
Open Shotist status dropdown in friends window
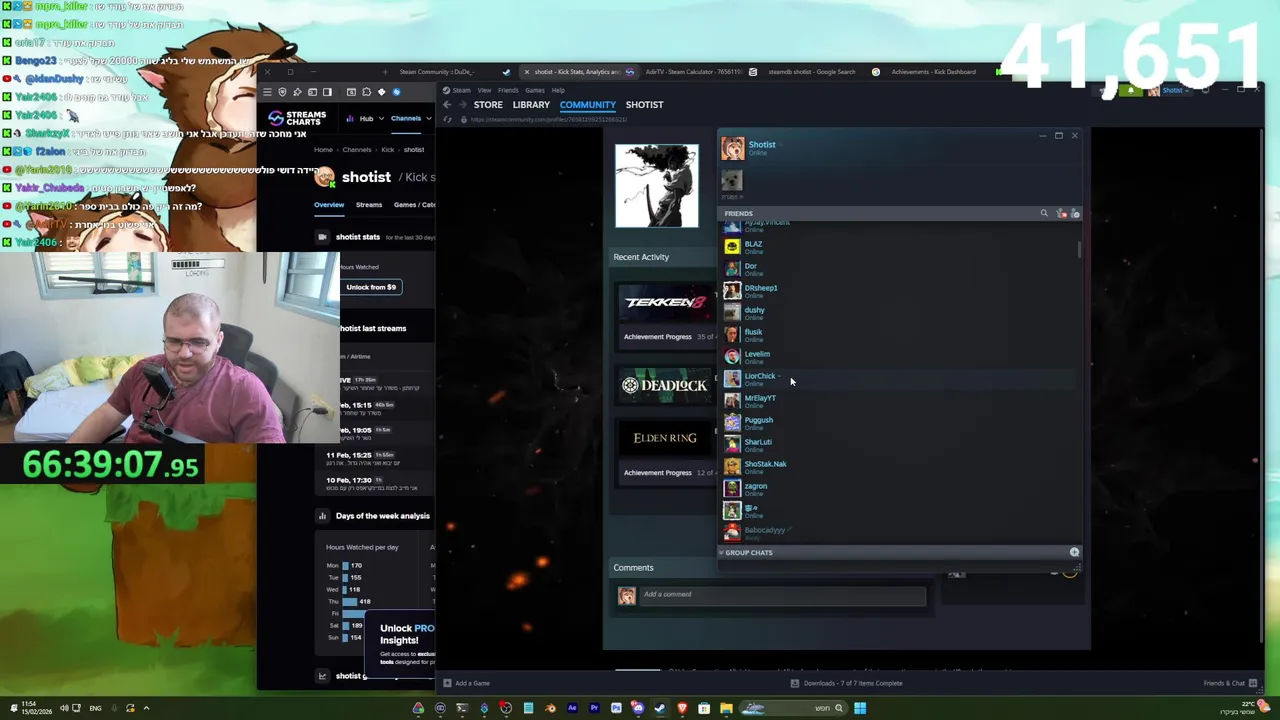coord(780,144)
